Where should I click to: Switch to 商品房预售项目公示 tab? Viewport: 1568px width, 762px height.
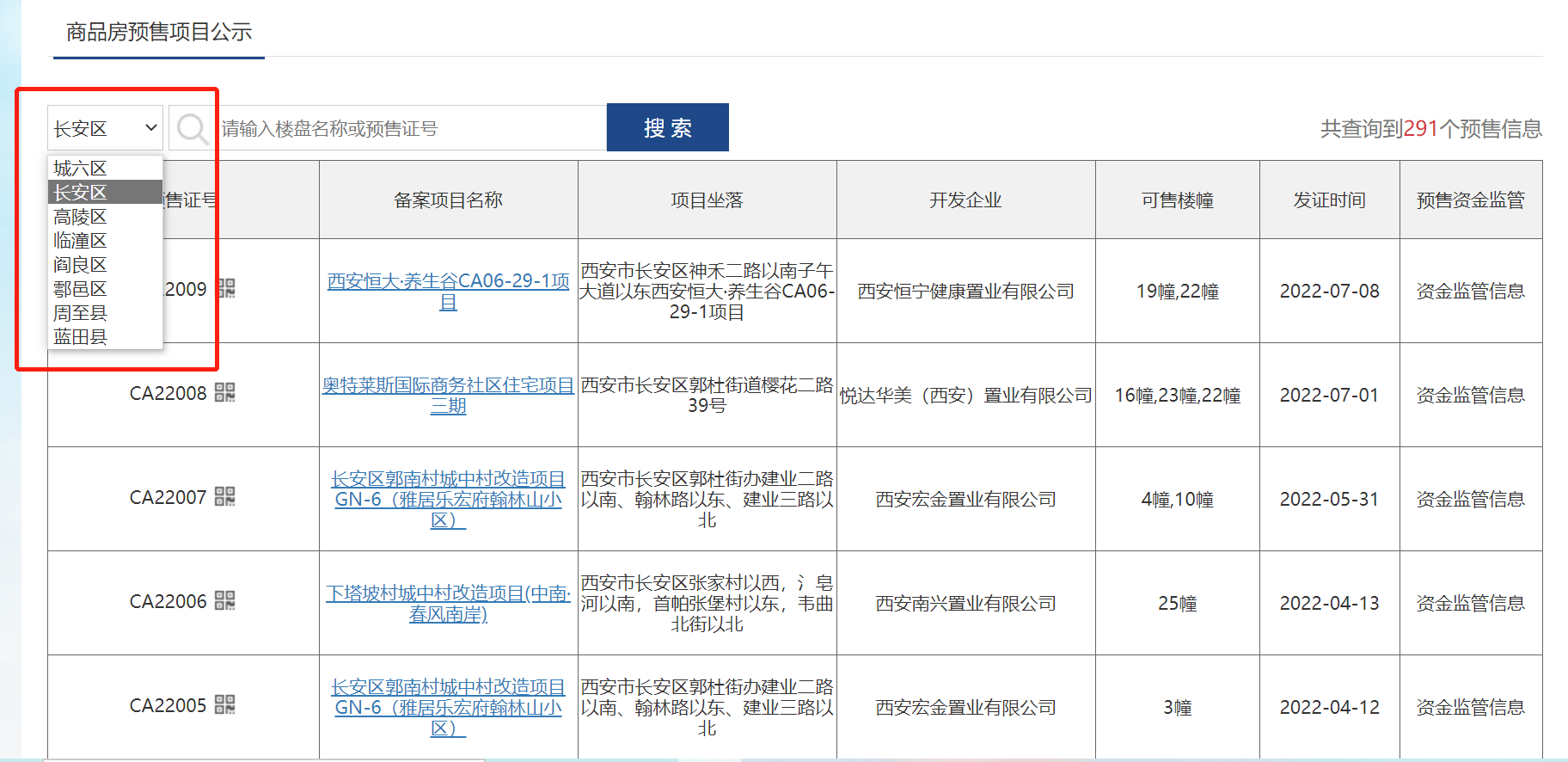tap(159, 33)
